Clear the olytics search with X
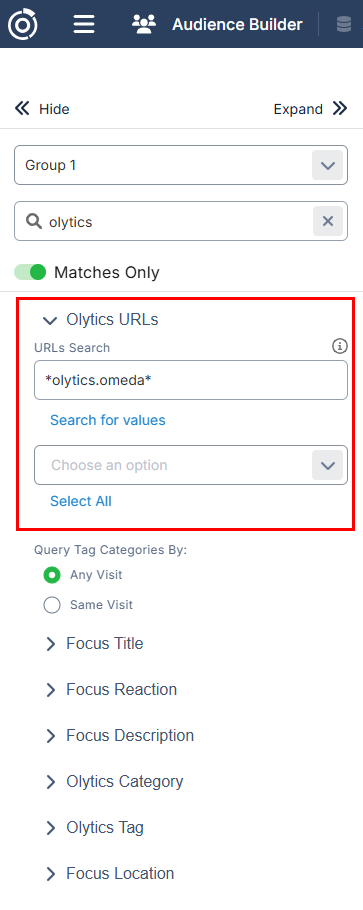Viewport: 363px width, 910px height. tap(328, 221)
